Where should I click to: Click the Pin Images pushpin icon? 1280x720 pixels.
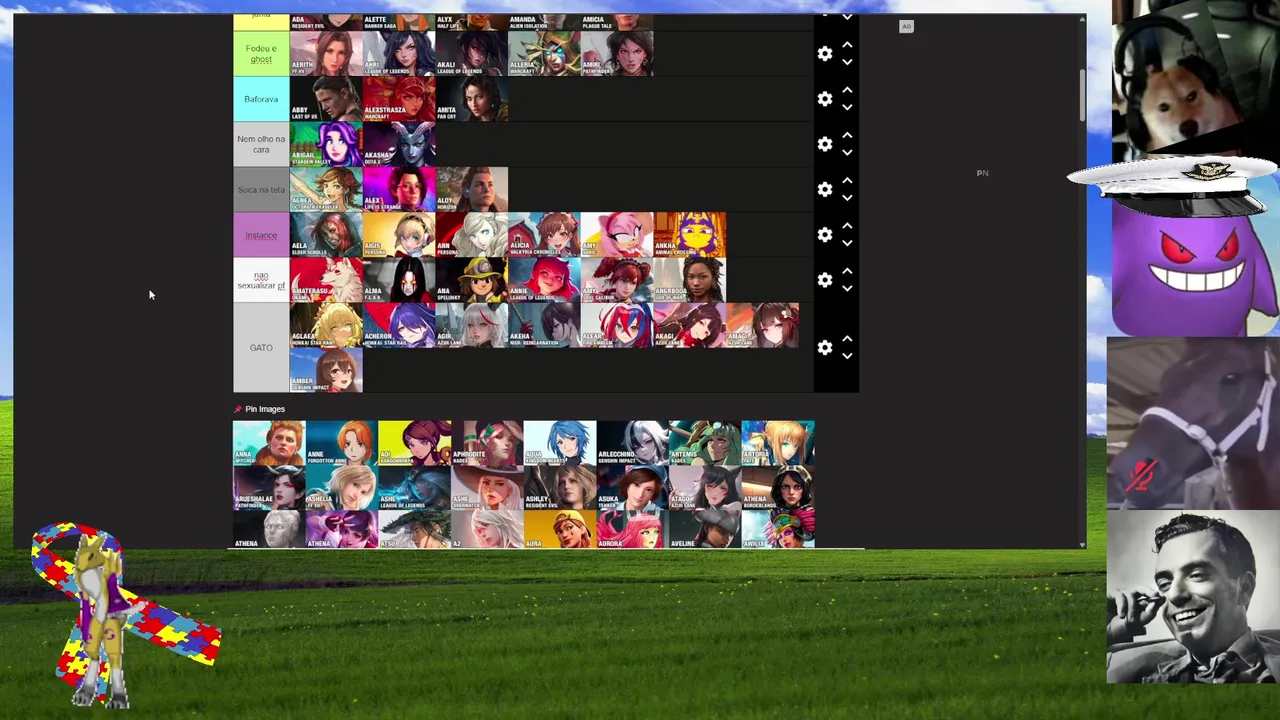coord(238,409)
